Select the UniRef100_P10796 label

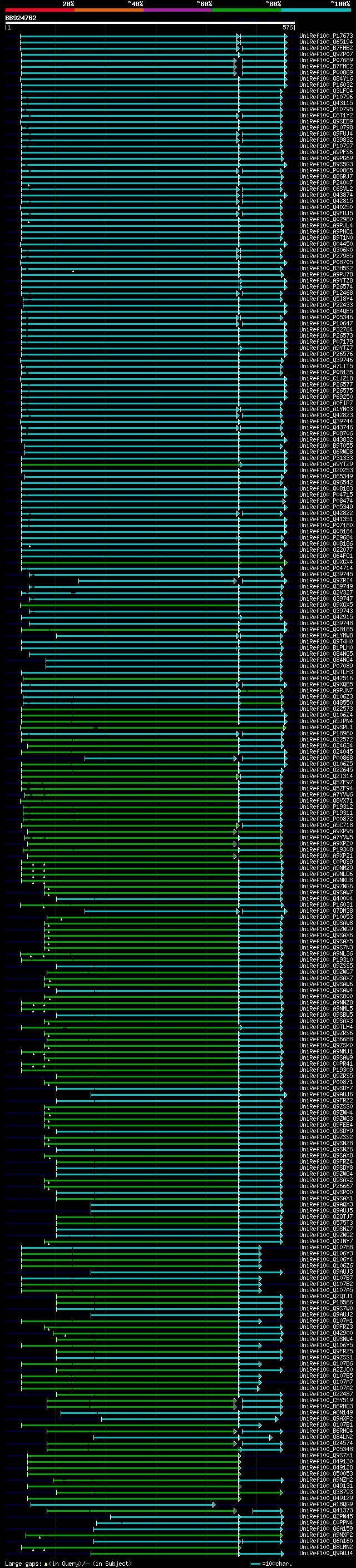326,97
